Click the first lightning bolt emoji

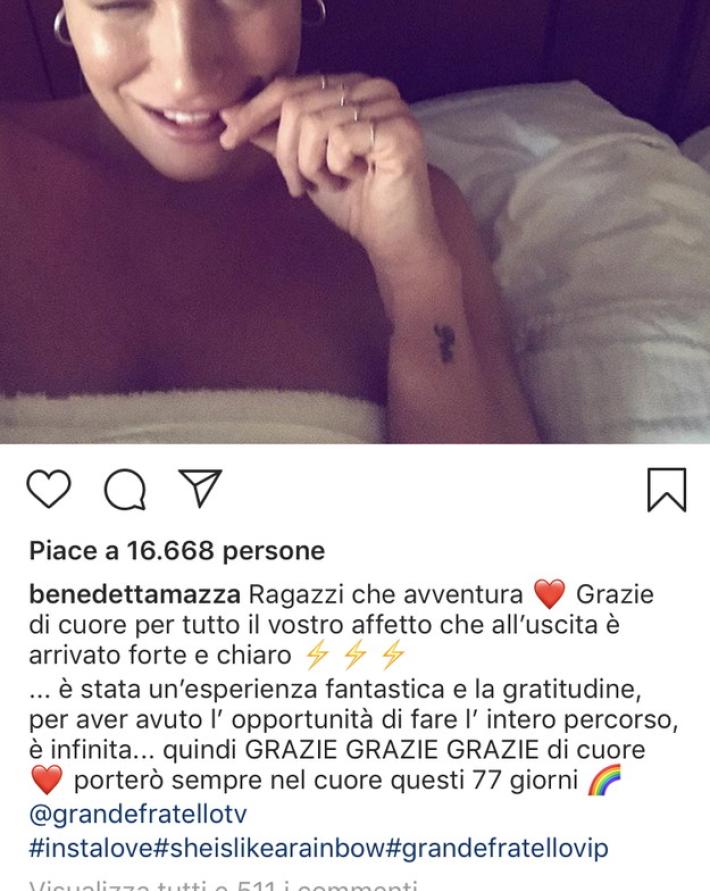[317, 655]
